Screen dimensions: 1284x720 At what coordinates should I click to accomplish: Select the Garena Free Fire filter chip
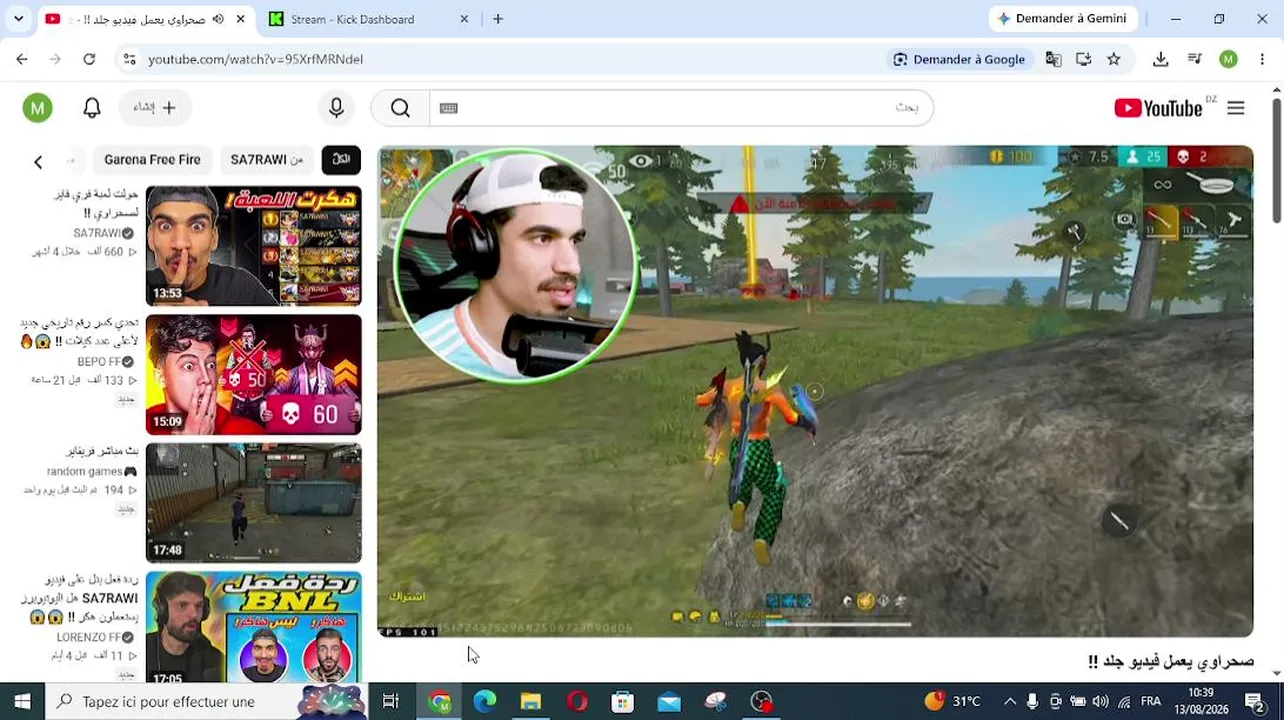pyautogui.click(x=152, y=160)
